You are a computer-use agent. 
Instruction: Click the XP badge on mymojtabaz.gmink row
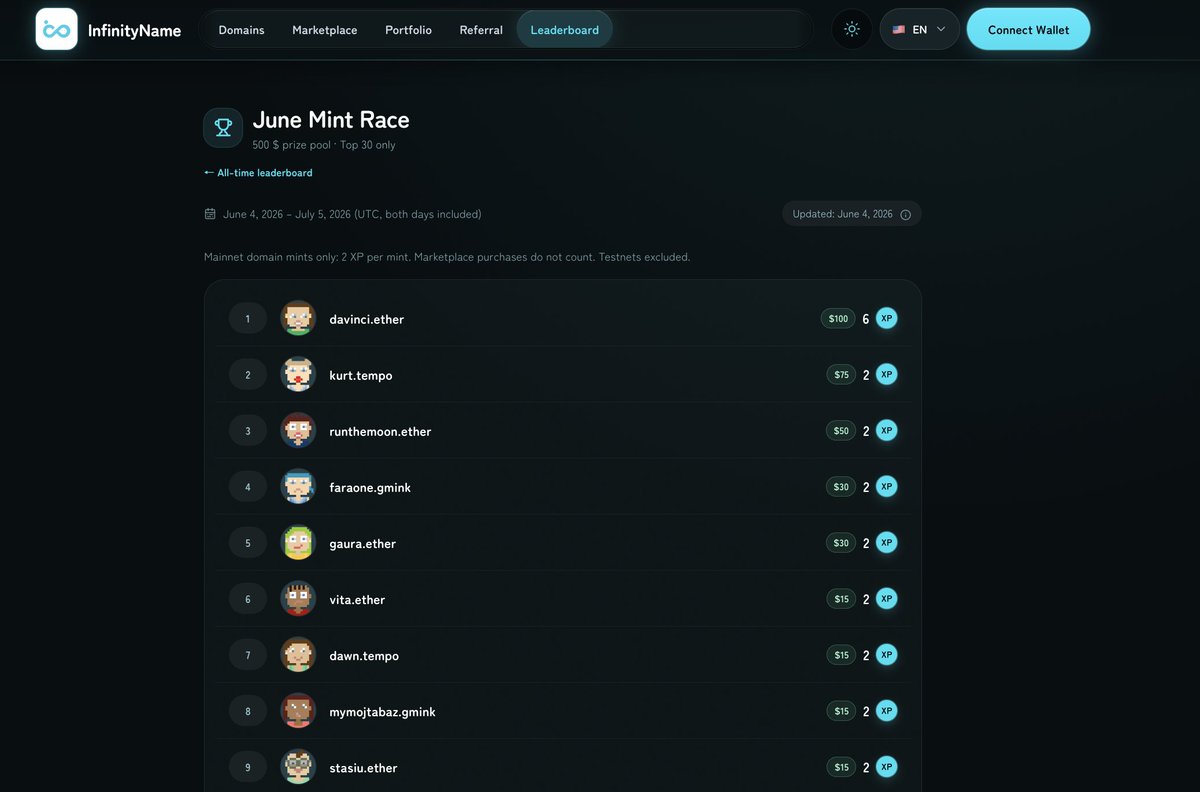coord(886,710)
